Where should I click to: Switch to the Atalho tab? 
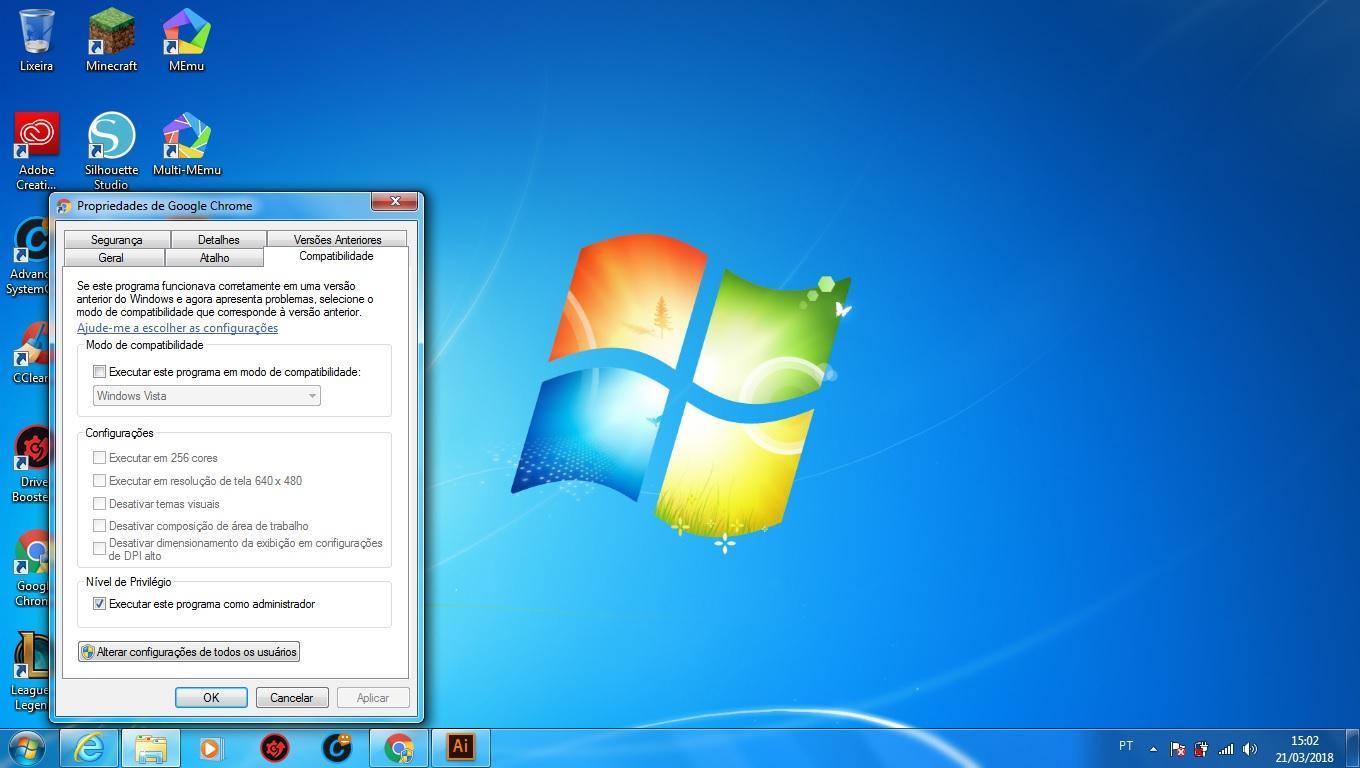(x=214, y=258)
